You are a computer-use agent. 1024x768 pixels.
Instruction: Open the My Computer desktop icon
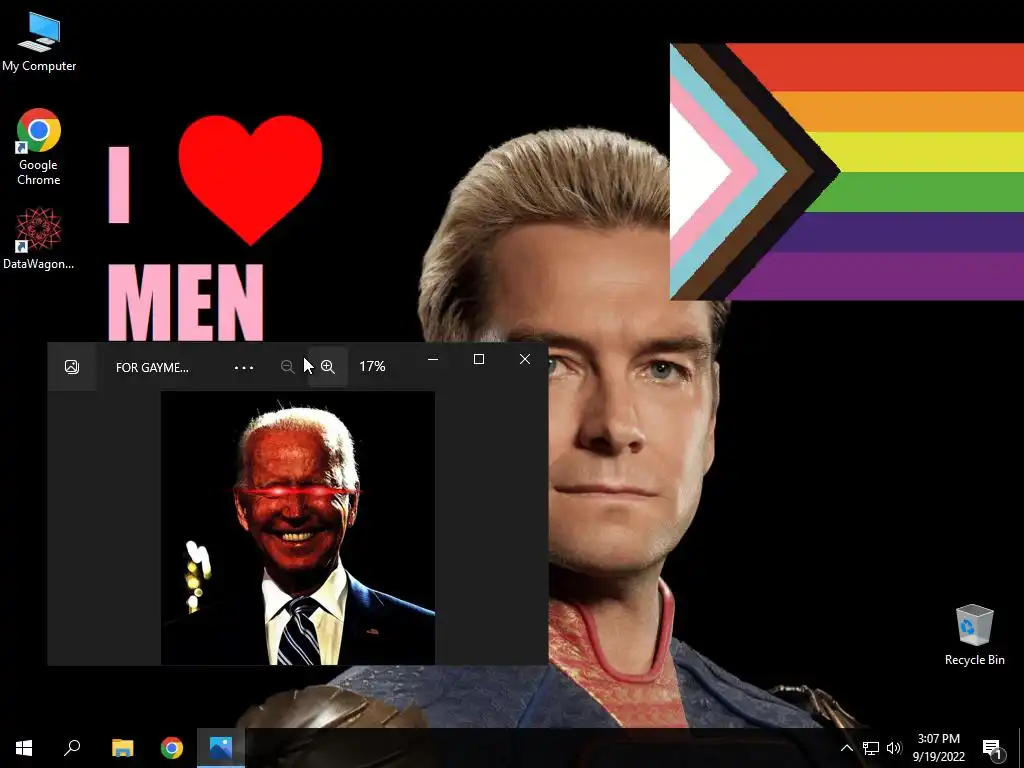(39, 42)
